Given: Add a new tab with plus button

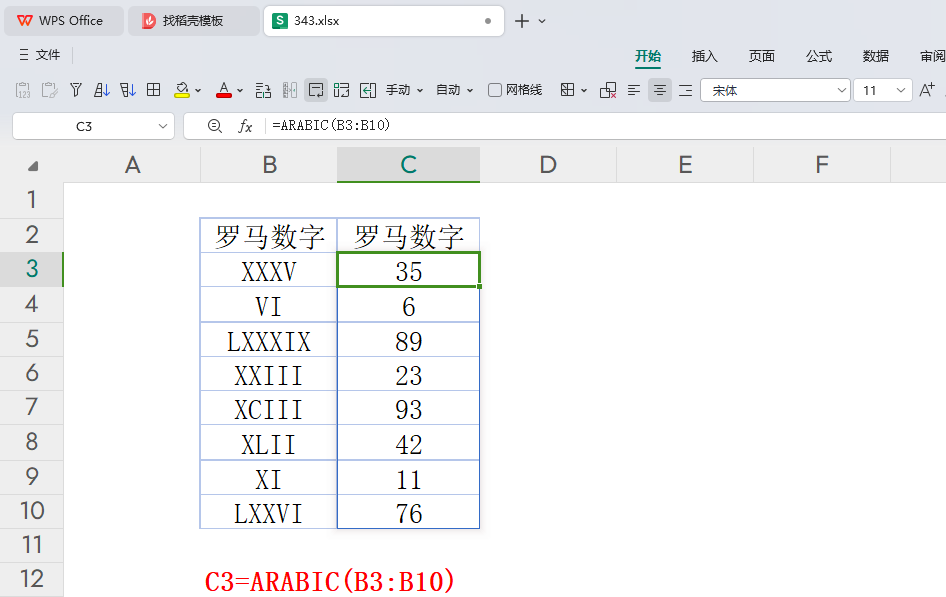Looking at the screenshot, I should [521, 21].
